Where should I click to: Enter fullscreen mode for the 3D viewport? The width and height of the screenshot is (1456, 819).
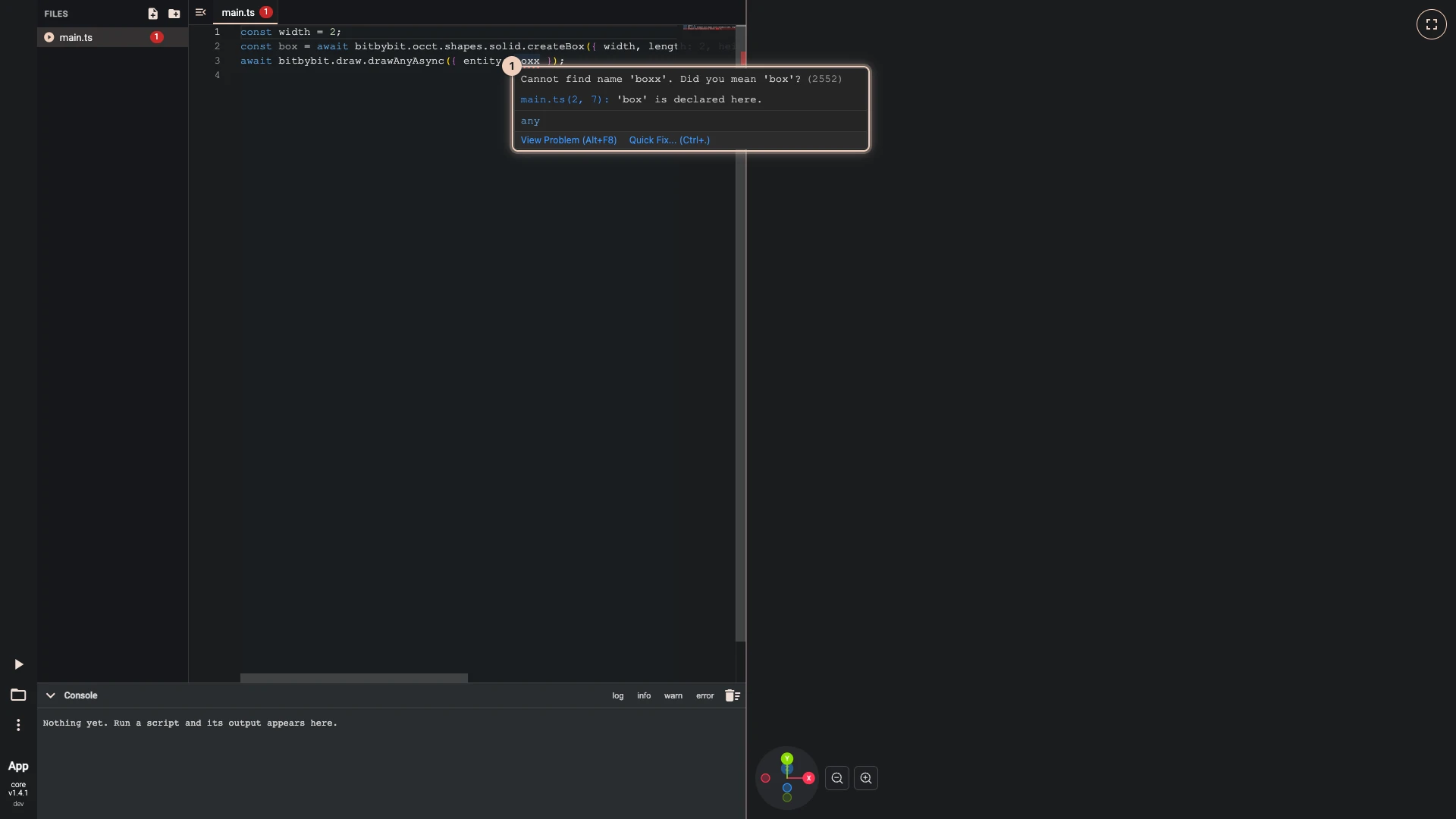[1432, 24]
